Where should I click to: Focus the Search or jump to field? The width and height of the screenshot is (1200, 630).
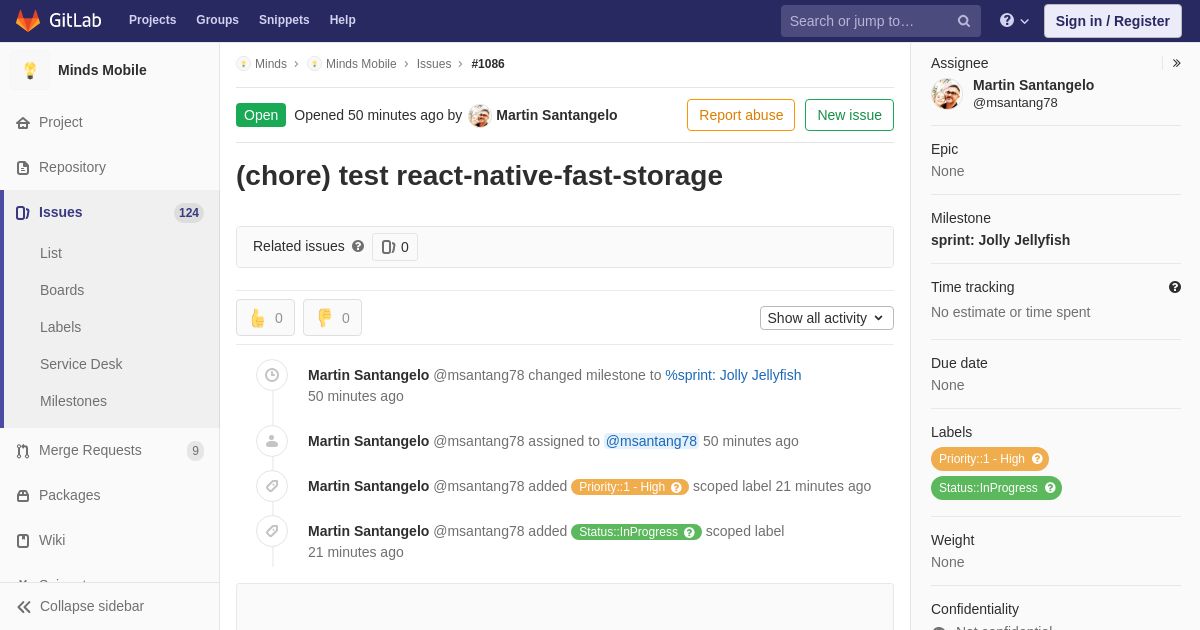(x=881, y=21)
